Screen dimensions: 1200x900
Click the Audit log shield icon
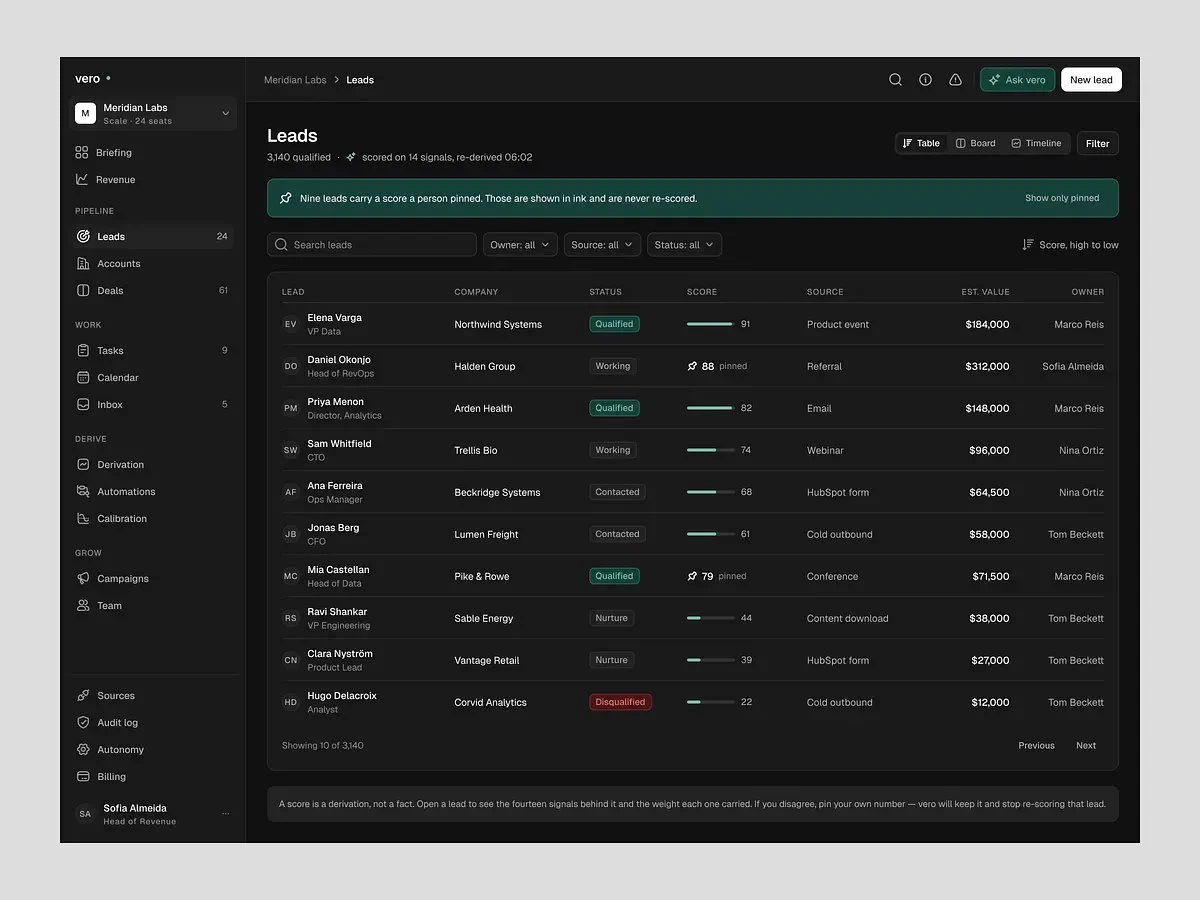pyautogui.click(x=83, y=723)
